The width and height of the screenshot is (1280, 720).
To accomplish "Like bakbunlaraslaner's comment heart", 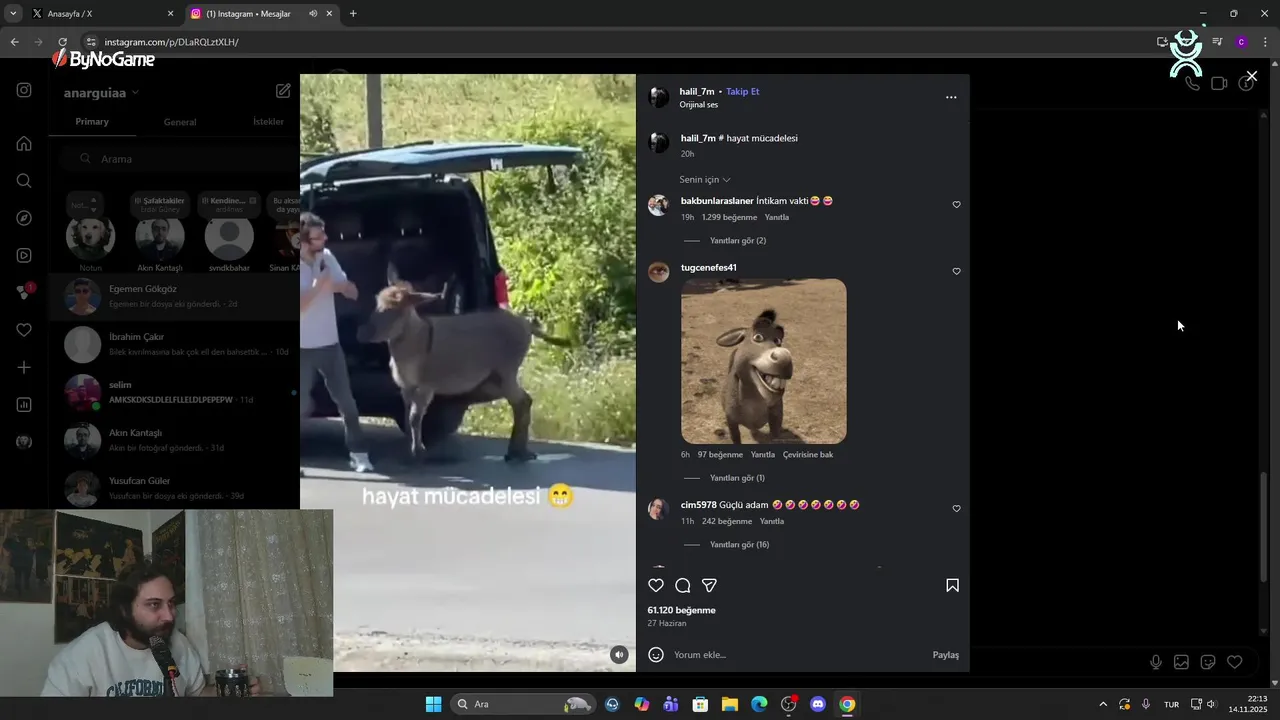I will pyautogui.click(x=956, y=205).
